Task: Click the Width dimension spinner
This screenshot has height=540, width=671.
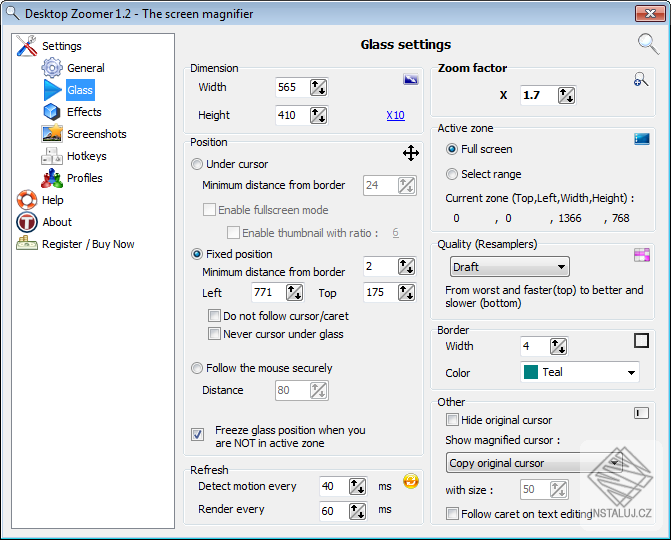Action: coord(318,87)
